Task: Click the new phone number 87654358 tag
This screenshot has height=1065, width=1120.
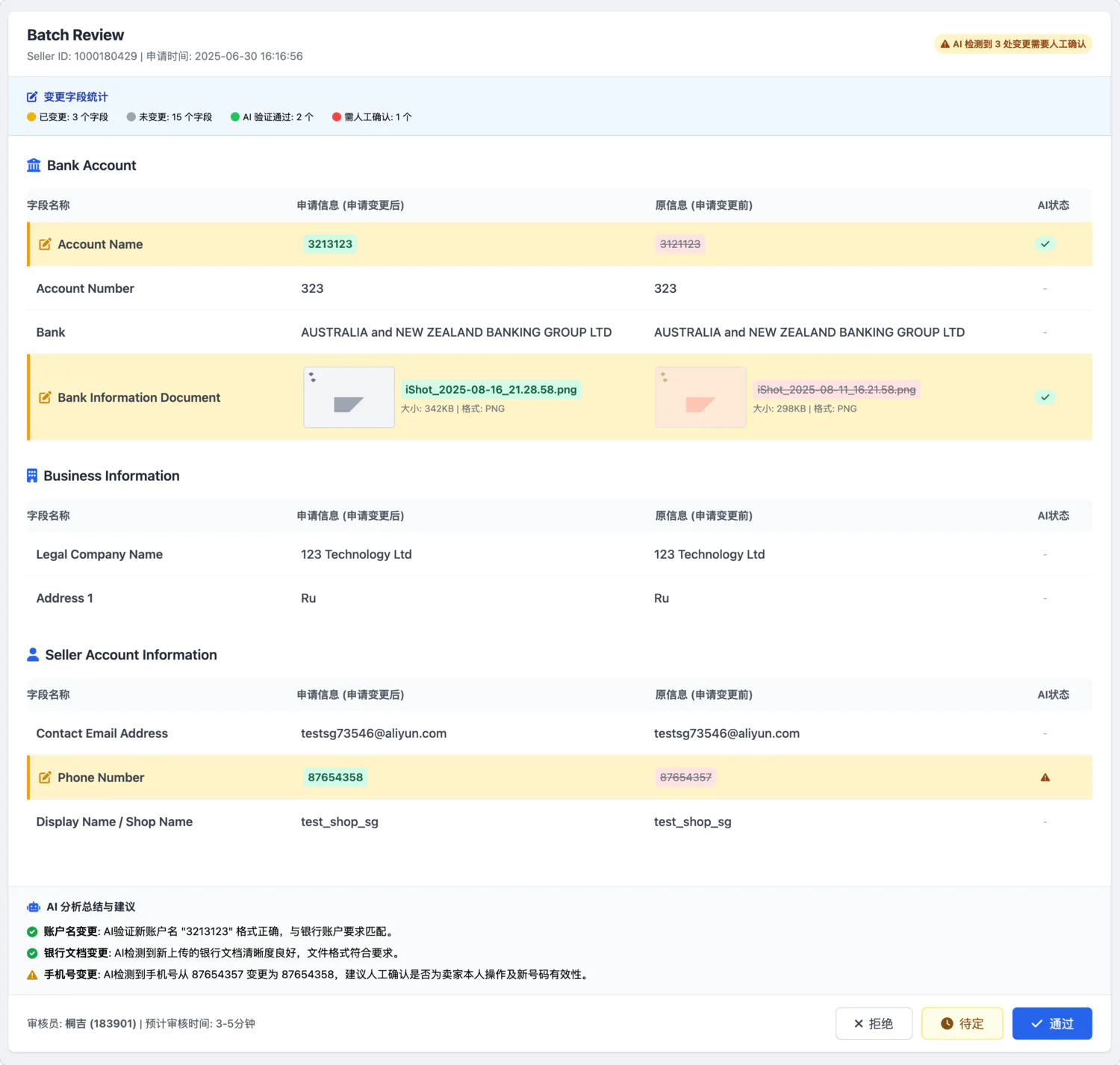Action: [x=335, y=777]
